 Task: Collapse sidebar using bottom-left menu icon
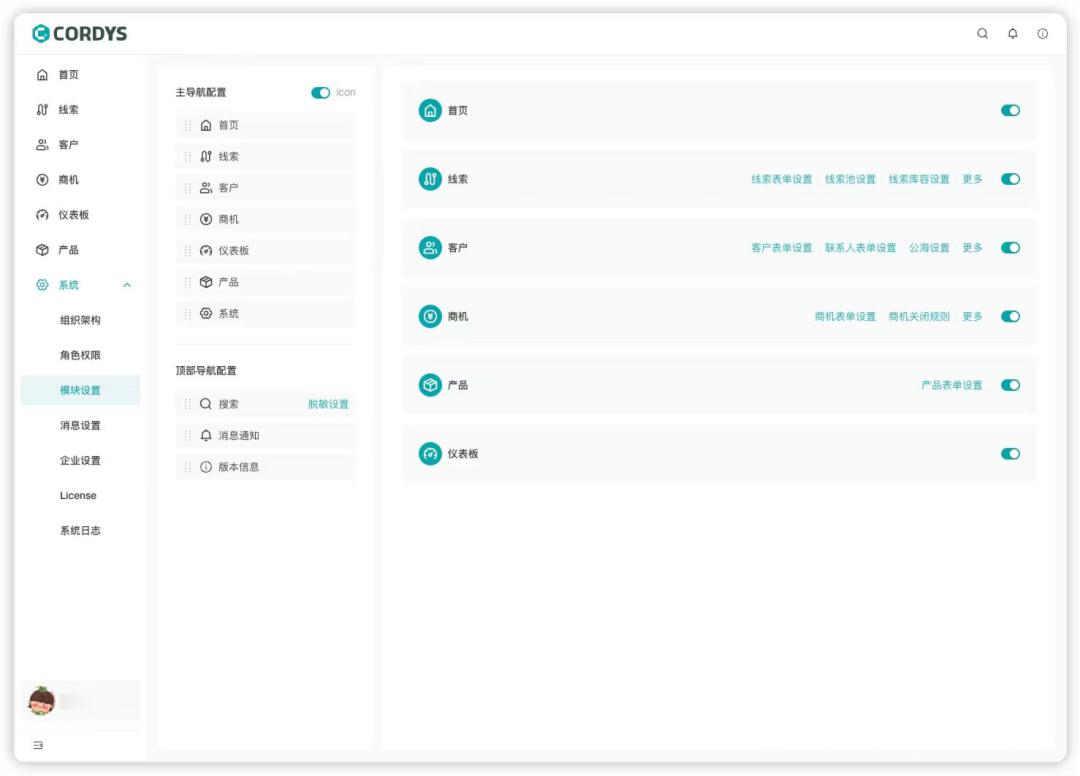click(38, 745)
